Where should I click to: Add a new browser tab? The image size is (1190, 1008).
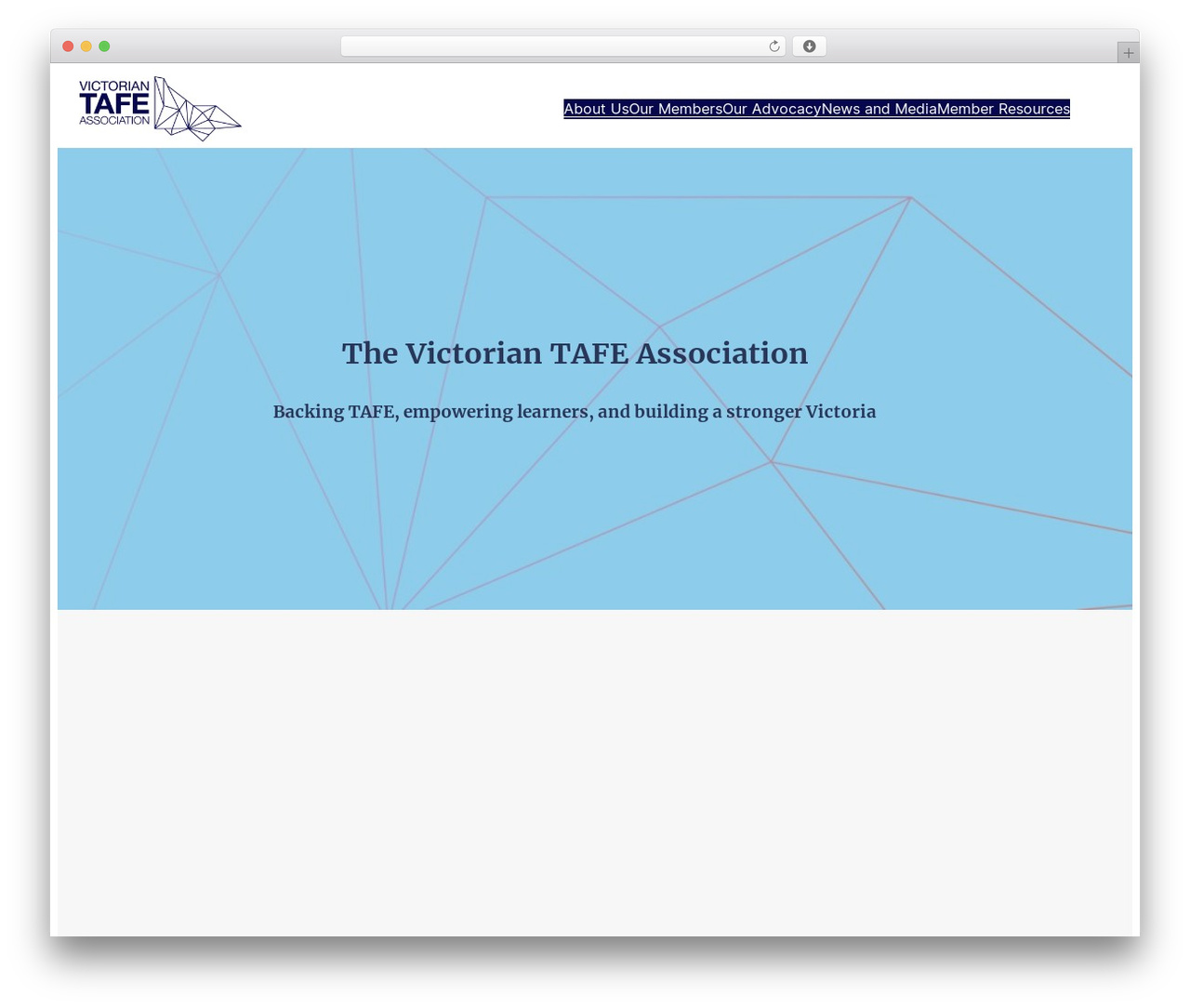pos(1129,53)
